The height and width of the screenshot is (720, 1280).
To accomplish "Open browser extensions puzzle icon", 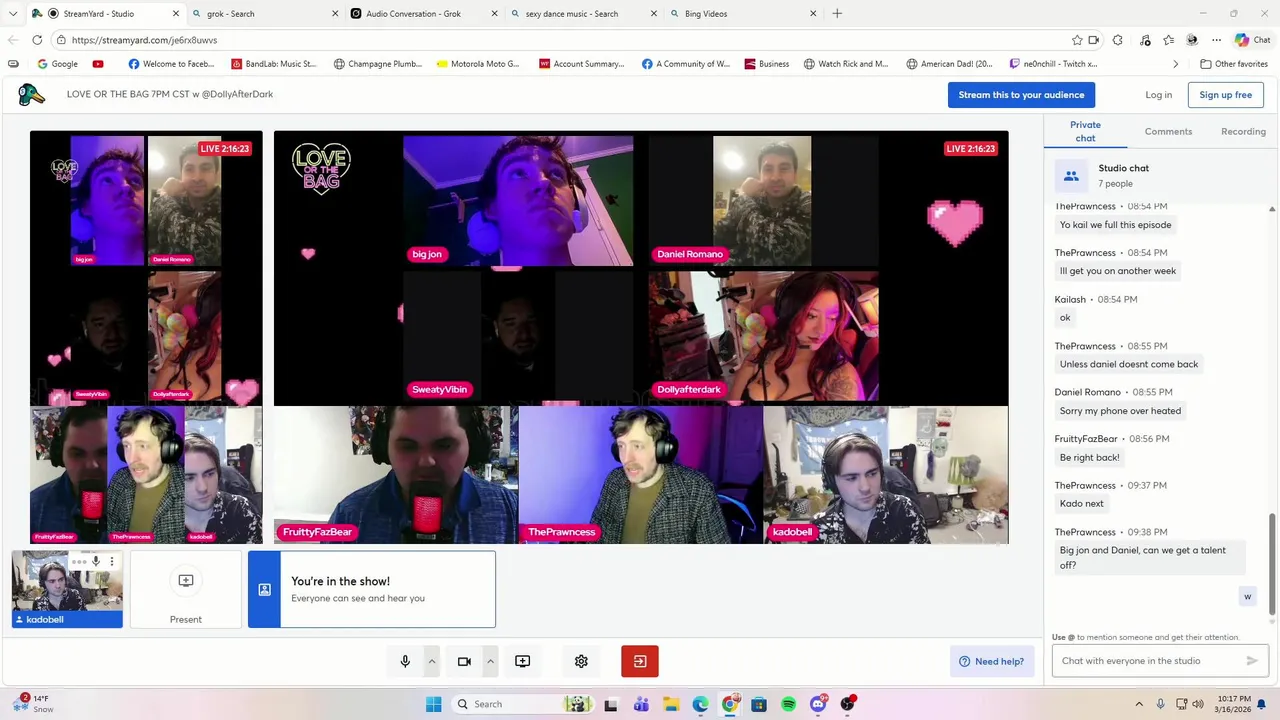I will 1118,40.
